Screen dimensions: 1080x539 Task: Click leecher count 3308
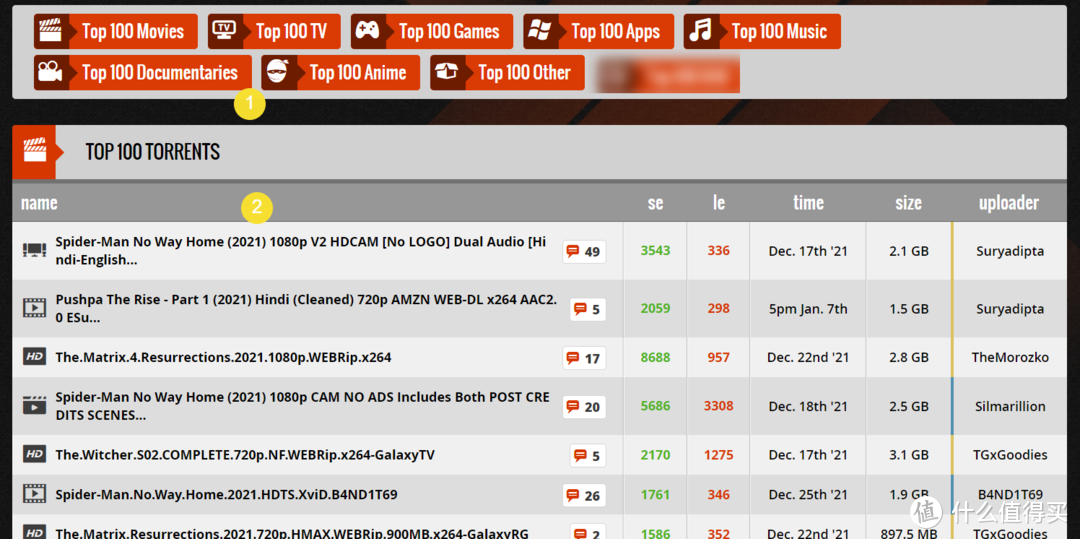click(718, 406)
